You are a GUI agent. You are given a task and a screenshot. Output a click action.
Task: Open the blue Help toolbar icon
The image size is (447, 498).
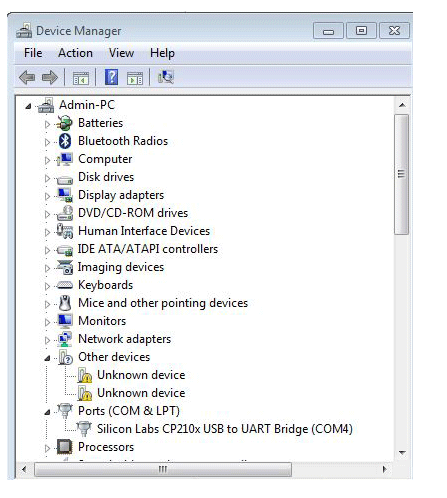click(x=111, y=77)
